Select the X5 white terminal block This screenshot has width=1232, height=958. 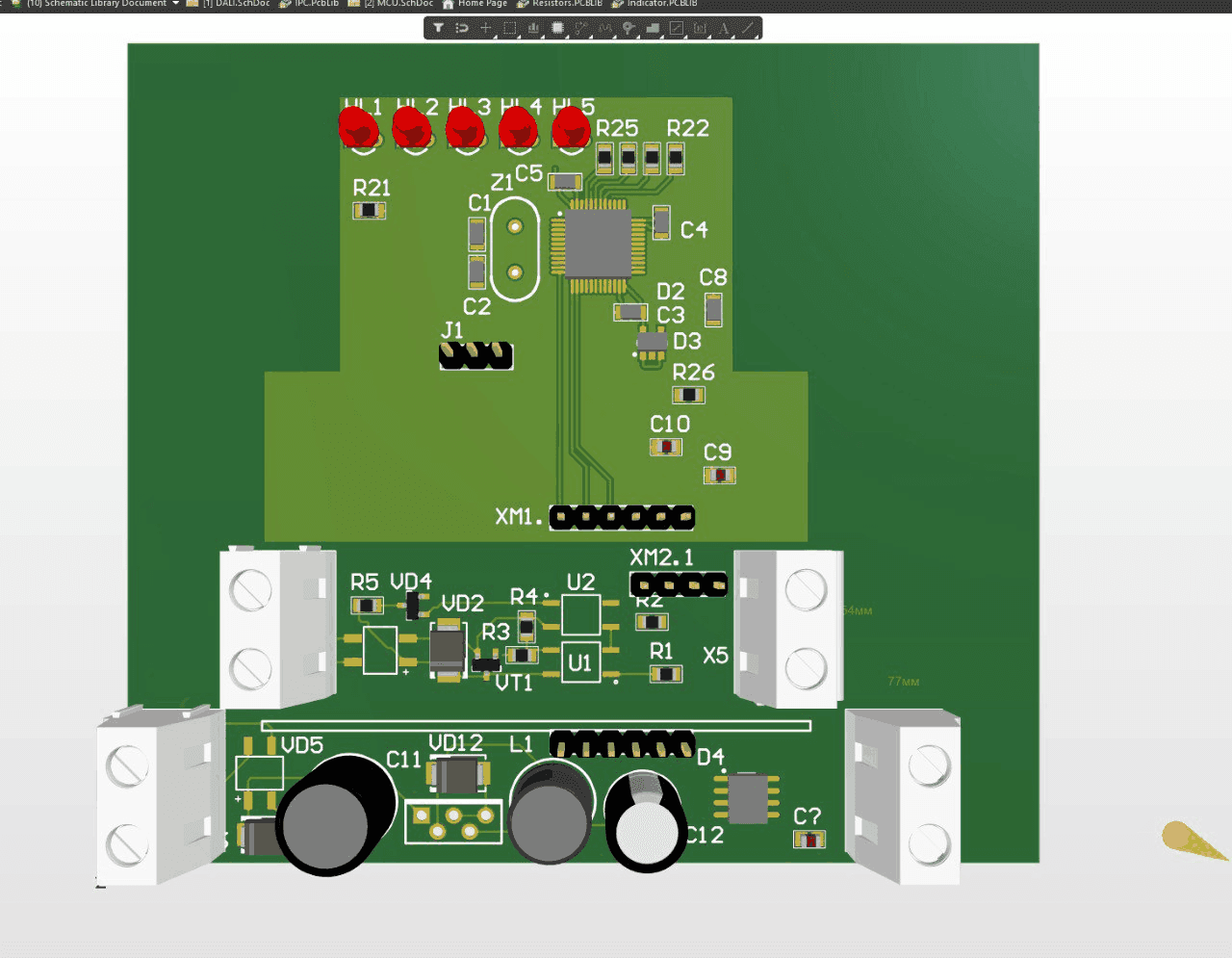tap(789, 628)
